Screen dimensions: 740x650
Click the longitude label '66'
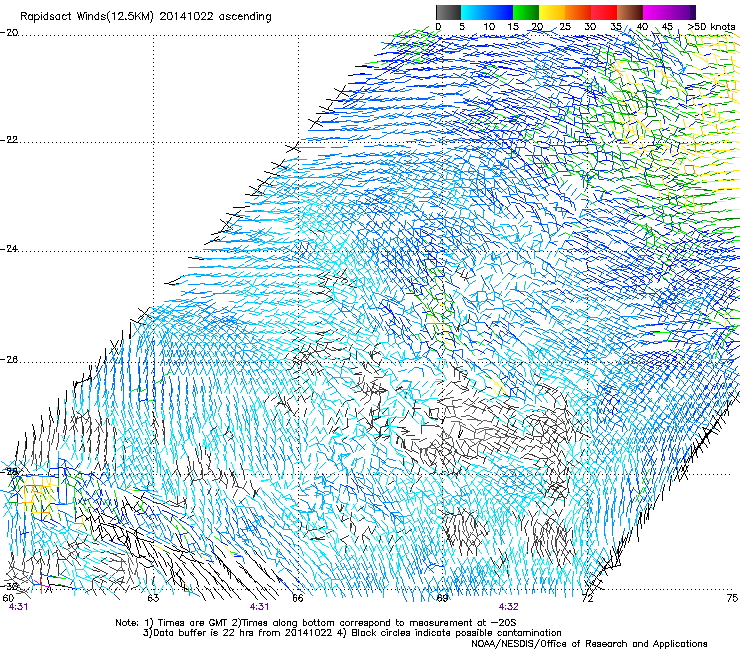coord(297,599)
